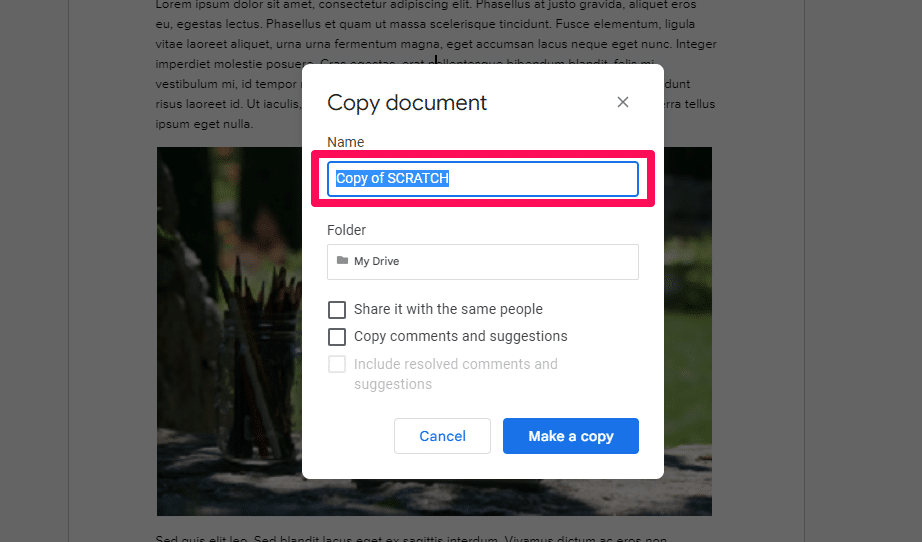Close the Copy document dialog
This screenshot has height=542, width=922.
(x=623, y=102)
